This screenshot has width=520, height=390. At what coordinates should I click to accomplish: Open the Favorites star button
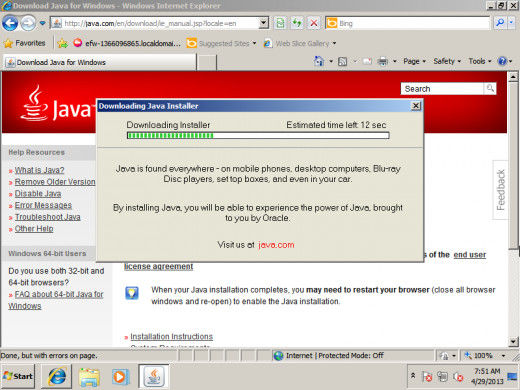coord(24,43)
